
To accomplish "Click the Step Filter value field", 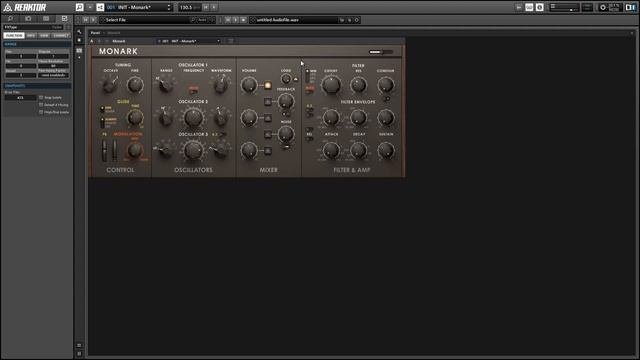I will coord(20,98).
